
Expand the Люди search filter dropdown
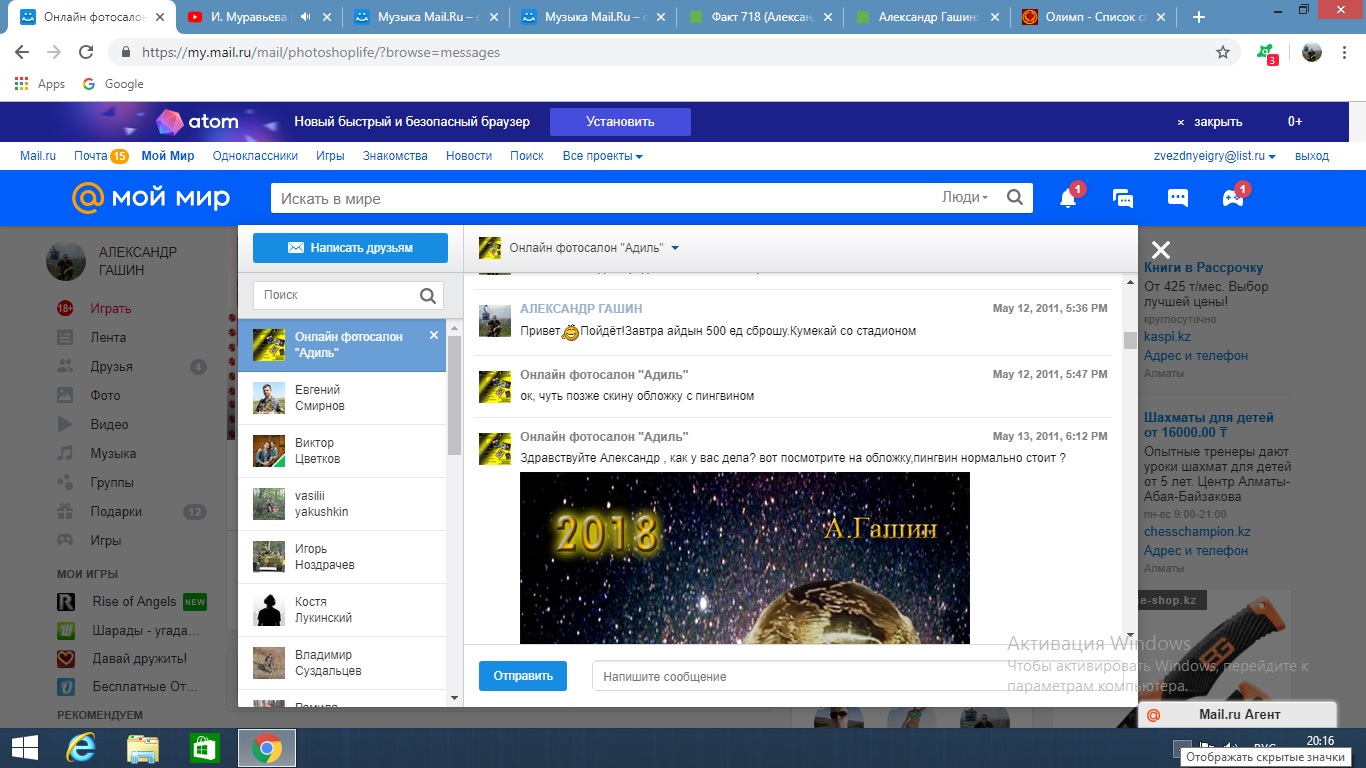click(x=965, y=198)
